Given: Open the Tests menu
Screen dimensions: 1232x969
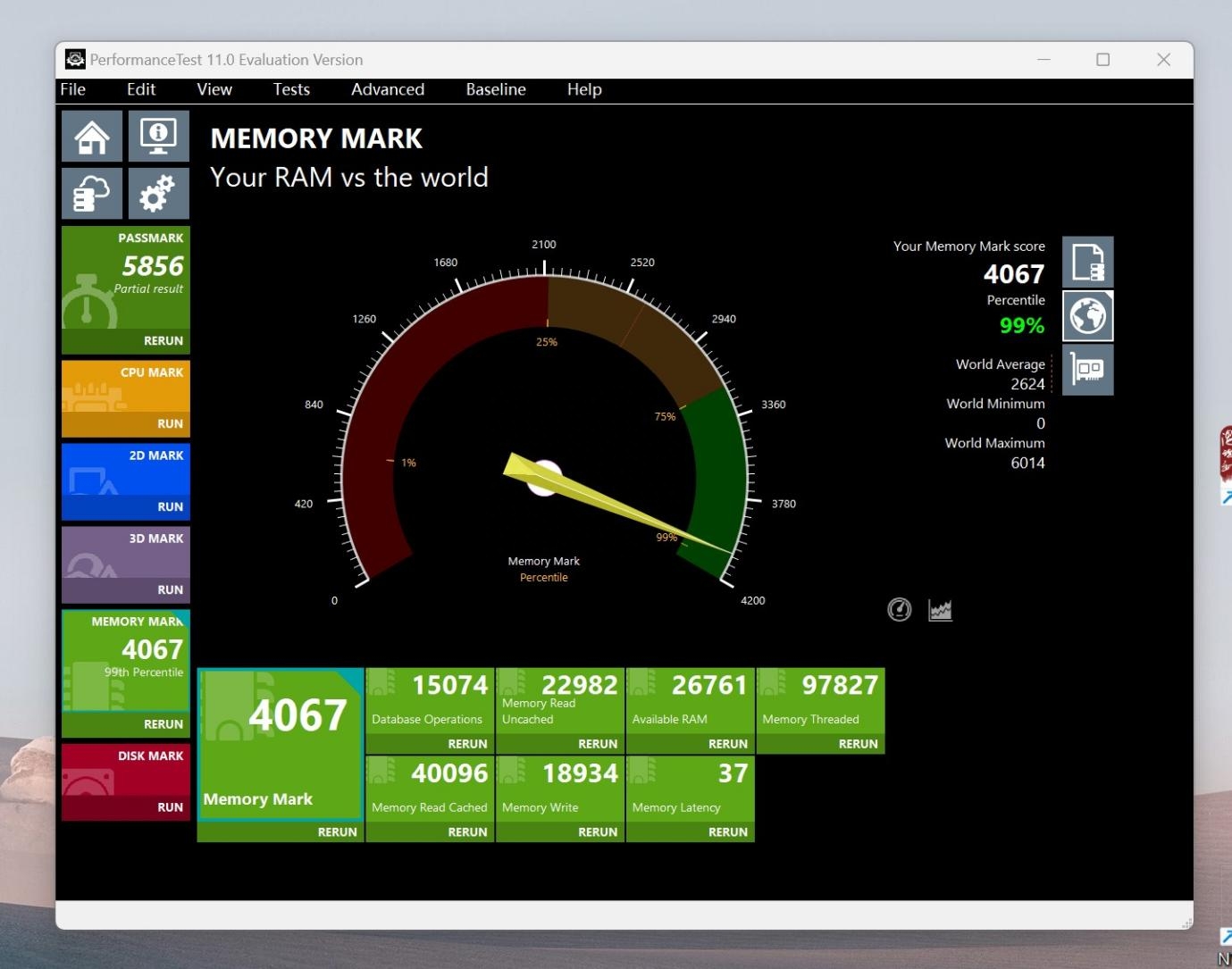Looking at the screenshot, I should 291,89.
